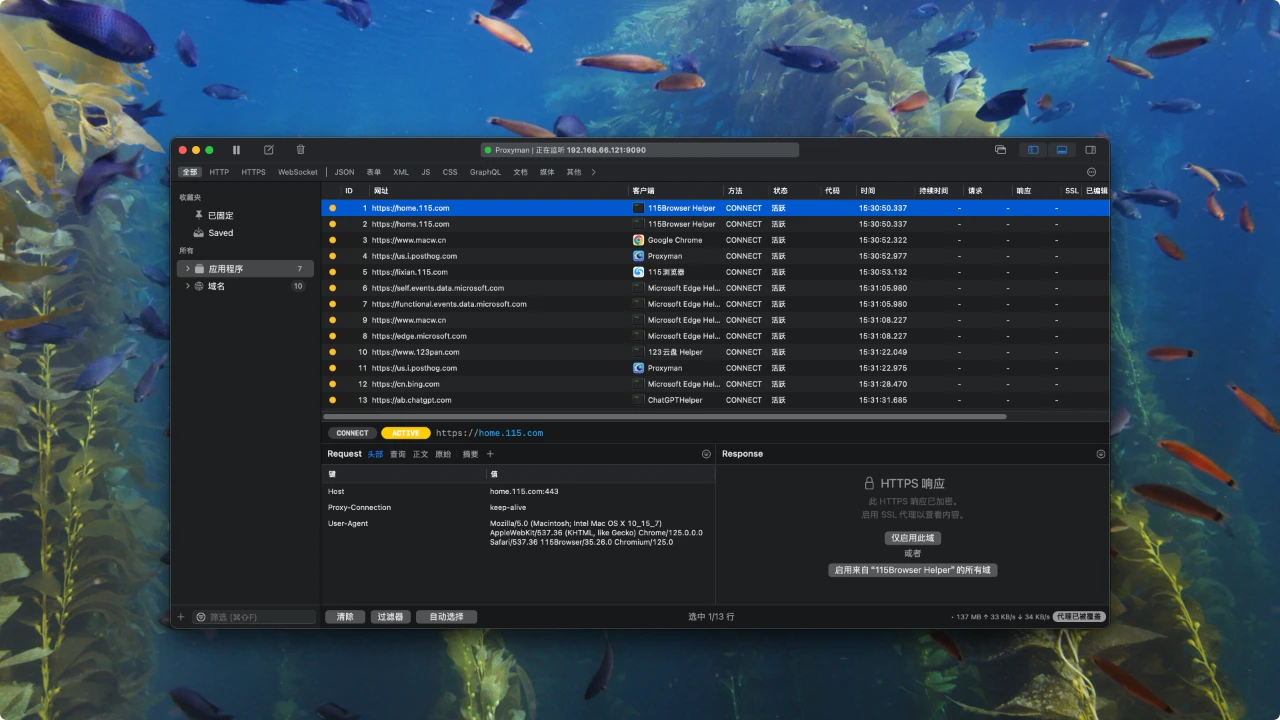Click the ChatGPTHelper icon in row 13

pyautogui.click(x=638, y=400)
